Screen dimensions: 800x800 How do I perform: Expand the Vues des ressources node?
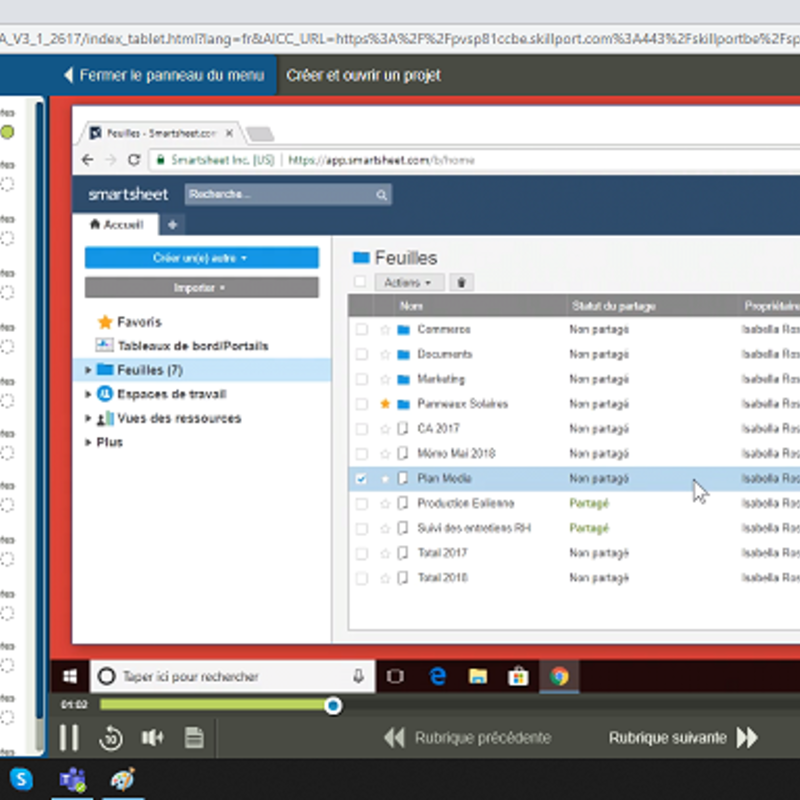pos(88,418)
